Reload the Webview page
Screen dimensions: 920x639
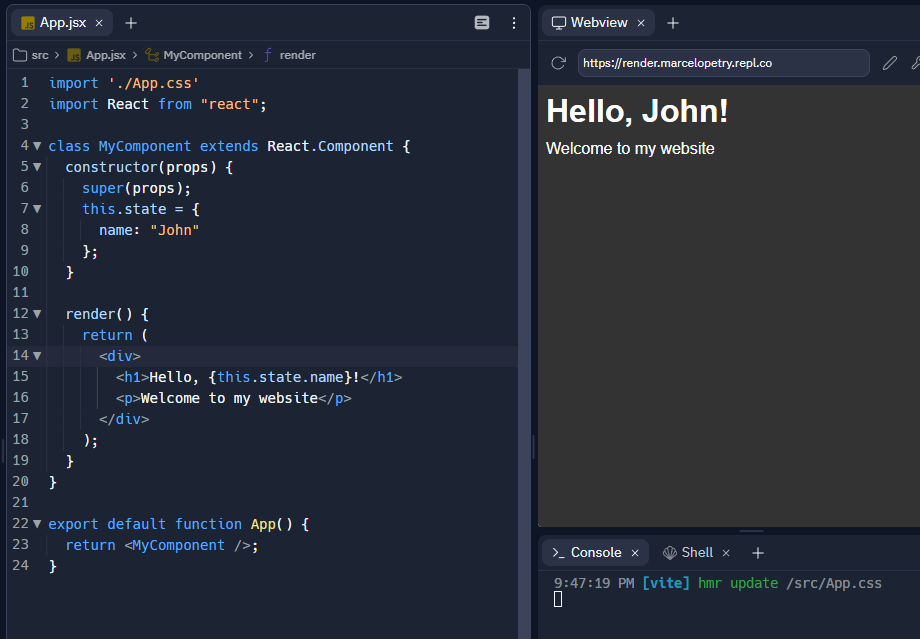559,63
